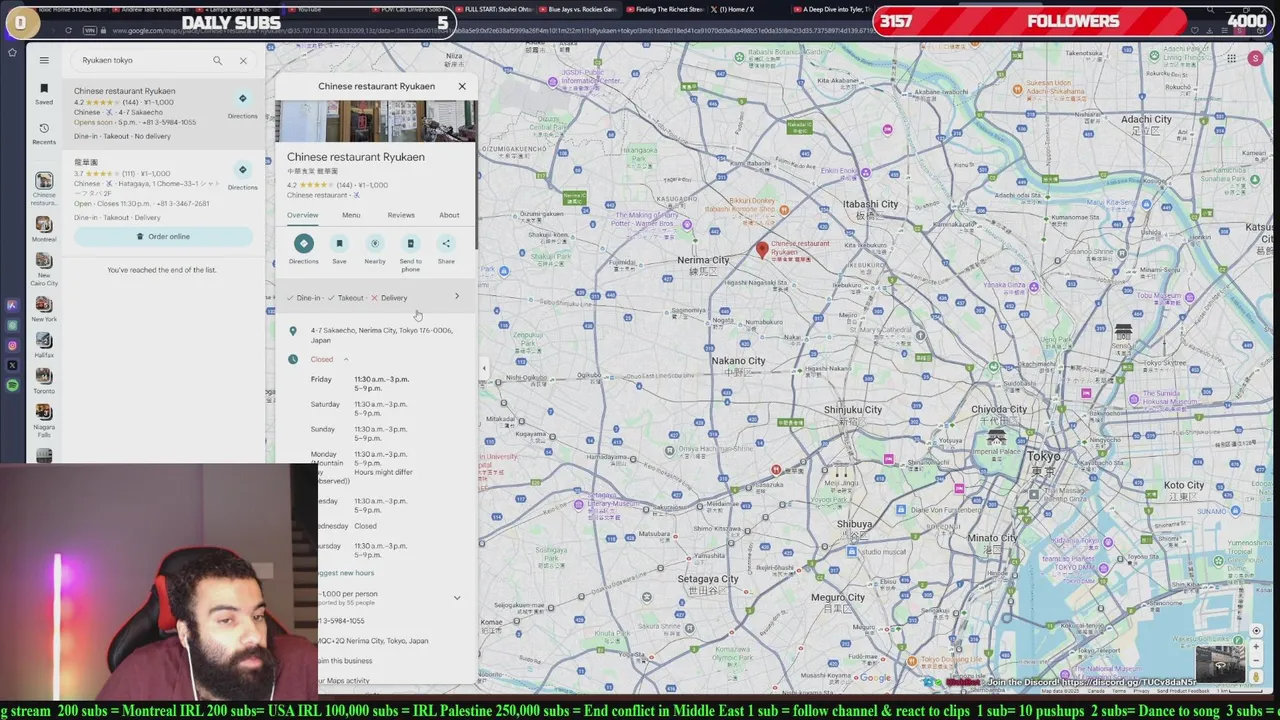Click the Order online button
Image resolution: width=1280 pixels, height=720 pixels.
[163, 237]
